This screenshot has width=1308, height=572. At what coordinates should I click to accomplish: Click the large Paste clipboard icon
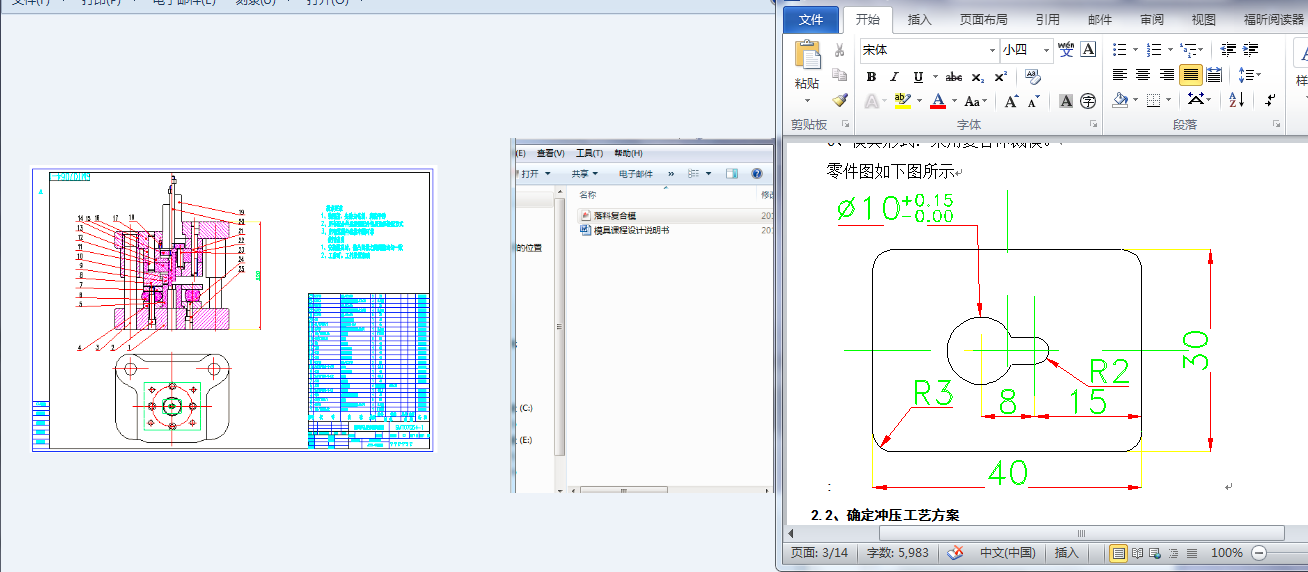807,56
